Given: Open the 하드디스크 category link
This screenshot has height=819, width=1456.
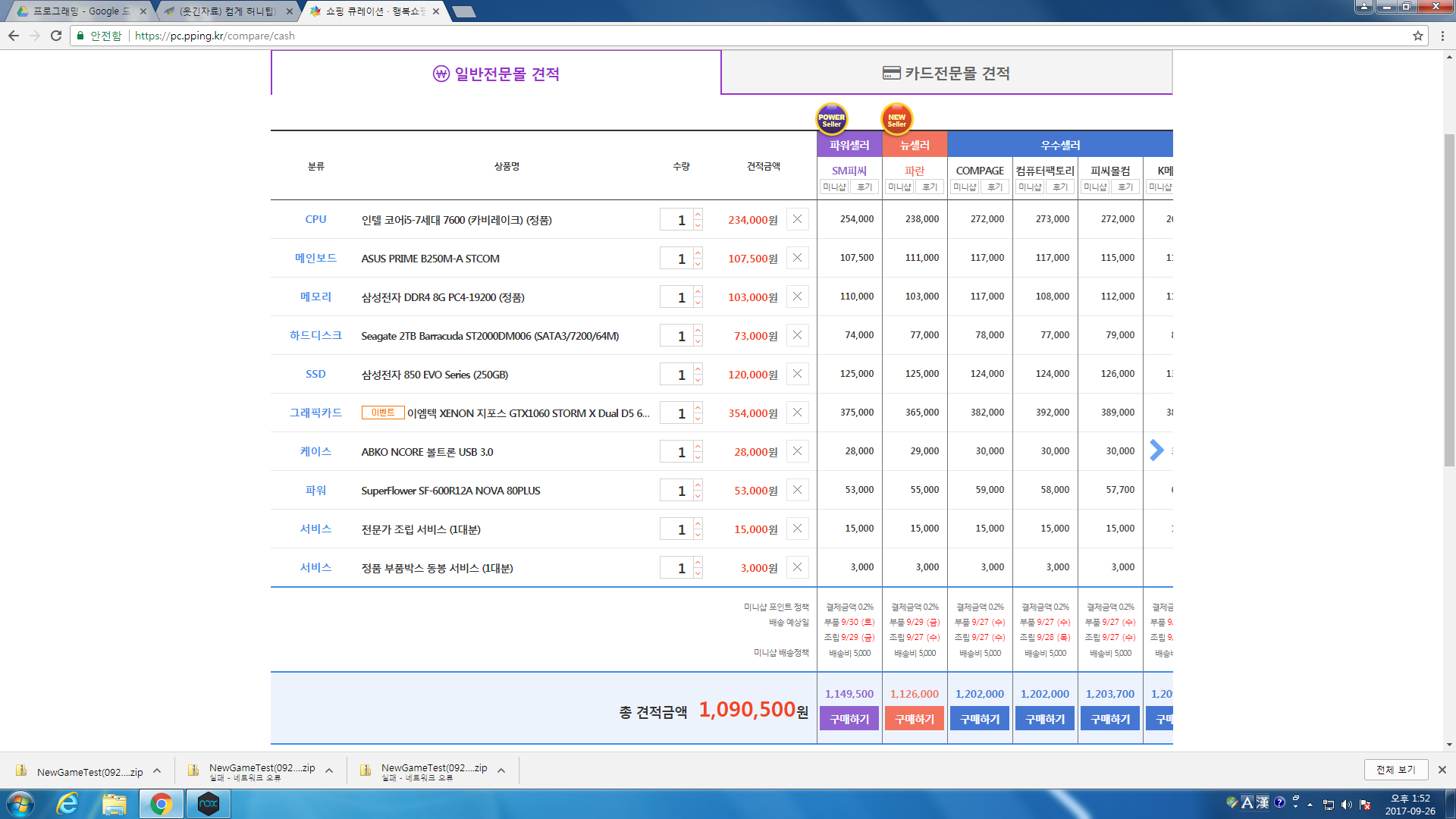Looking at the screenshot, I should click(315, 335).
